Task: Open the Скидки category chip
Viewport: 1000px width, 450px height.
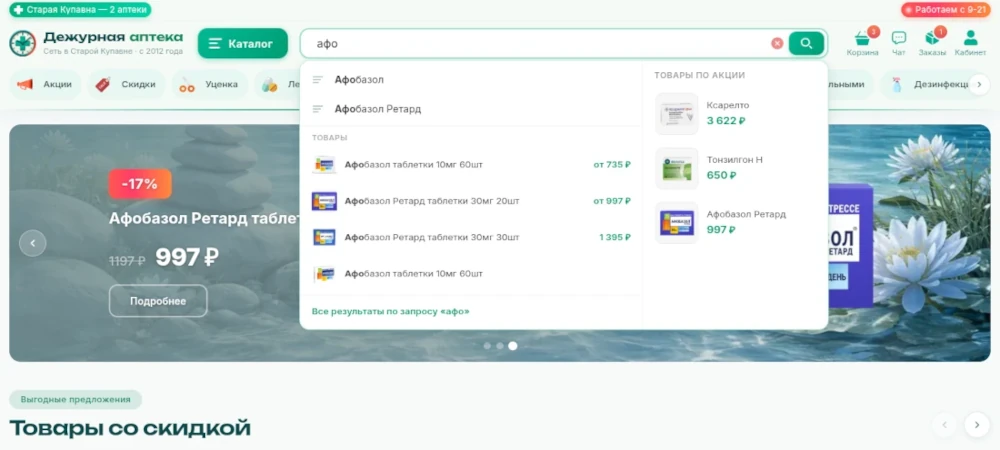Action: [x=126, y=84]
